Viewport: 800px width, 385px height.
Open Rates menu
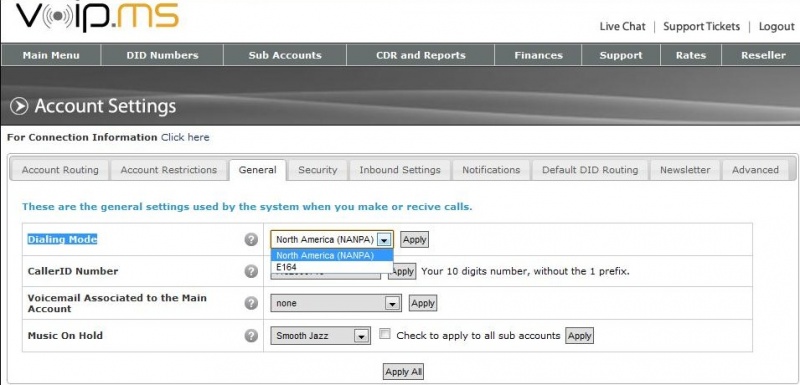[691, 55]
